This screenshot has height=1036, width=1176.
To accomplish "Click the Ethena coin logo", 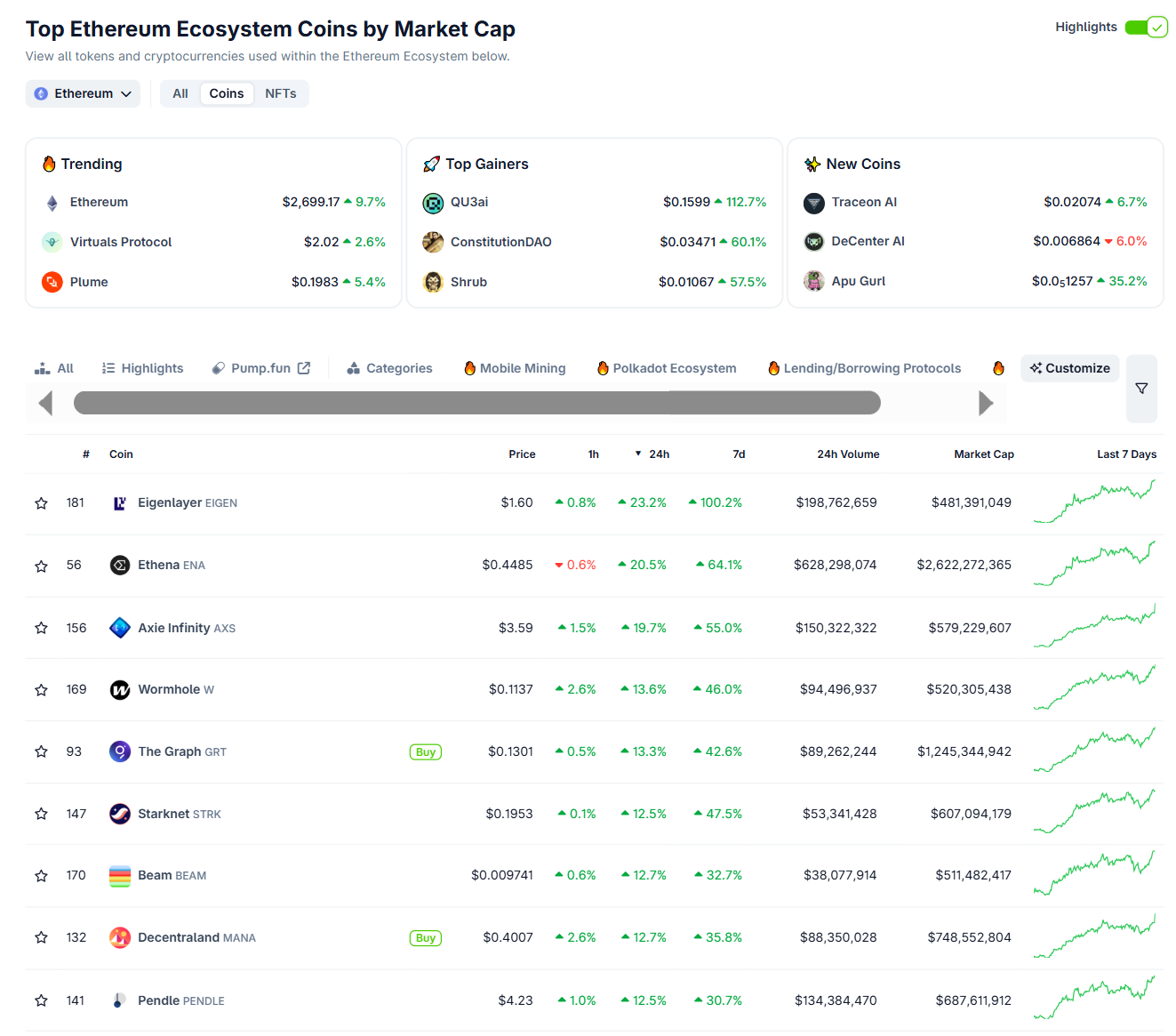I will tap(120, 566).
